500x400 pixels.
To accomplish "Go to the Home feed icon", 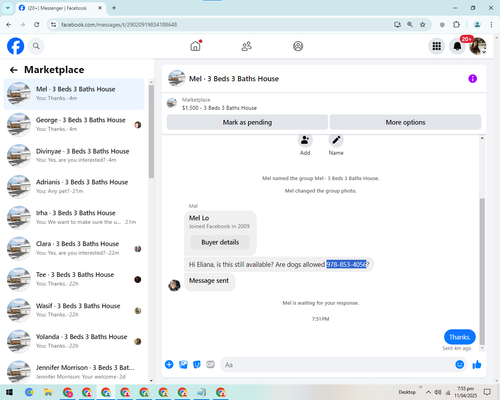I will coord(196,46).
